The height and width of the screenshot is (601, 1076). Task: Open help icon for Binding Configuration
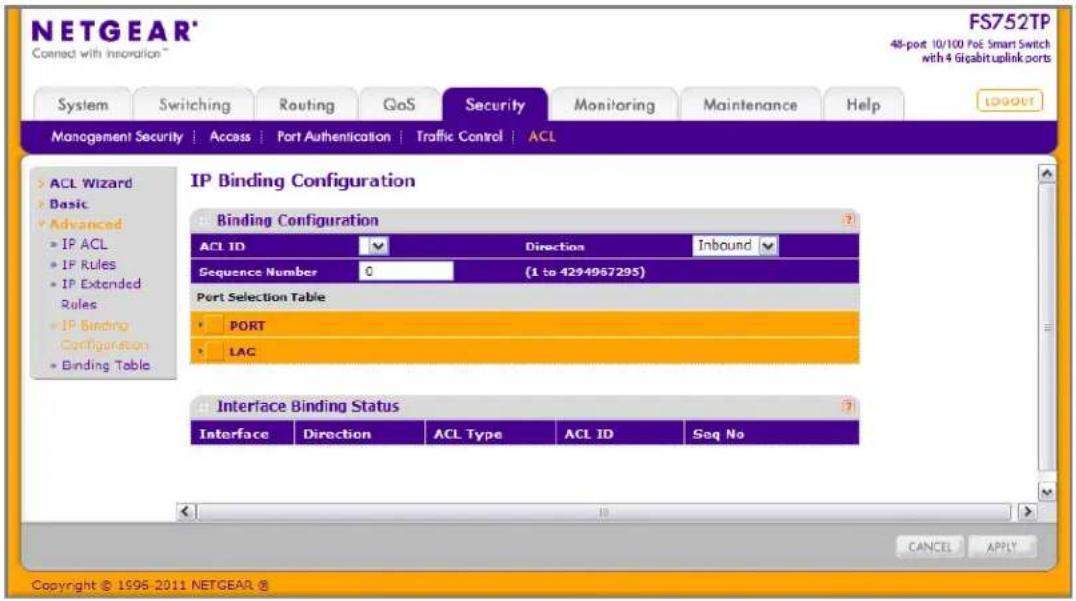848,220
